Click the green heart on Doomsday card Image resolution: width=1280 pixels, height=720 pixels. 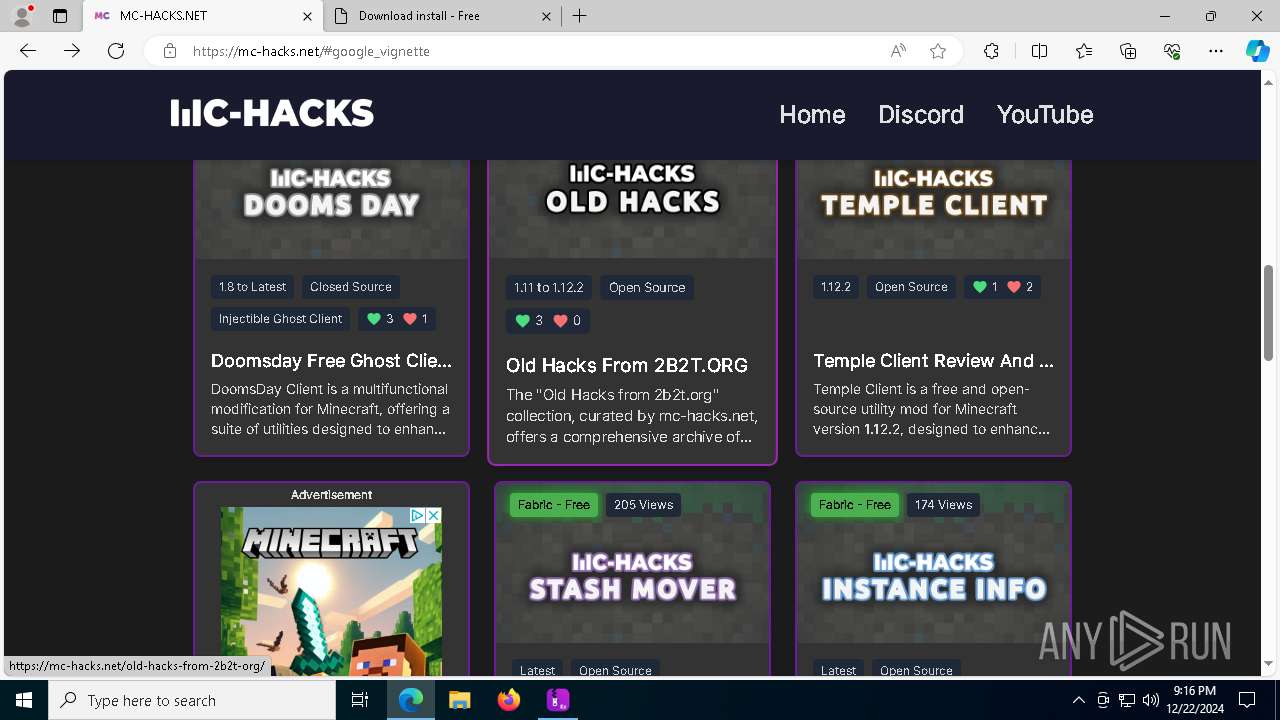click(x=374, y=319)
